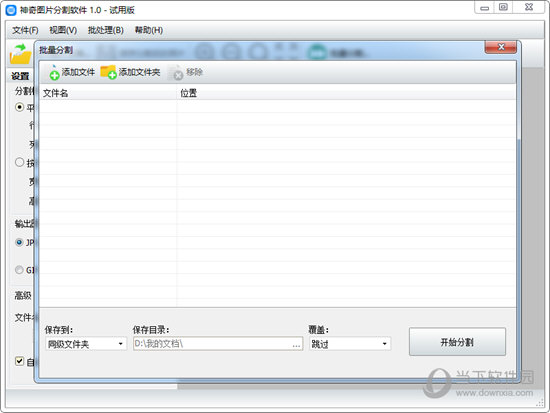The image size is (550, 413).
Task: Select the second split mode radio button
Action: (x=20, y=162)
